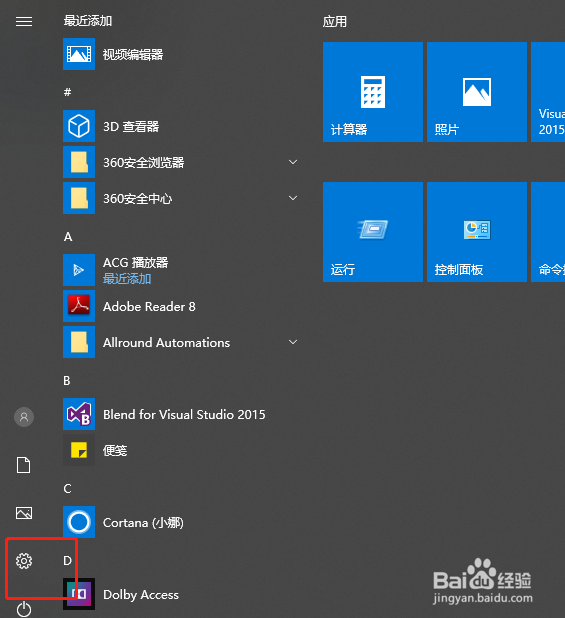Select the B letter section header
Image resolution: width=565 pixels, height=618 pixels.
click(67, 381)
